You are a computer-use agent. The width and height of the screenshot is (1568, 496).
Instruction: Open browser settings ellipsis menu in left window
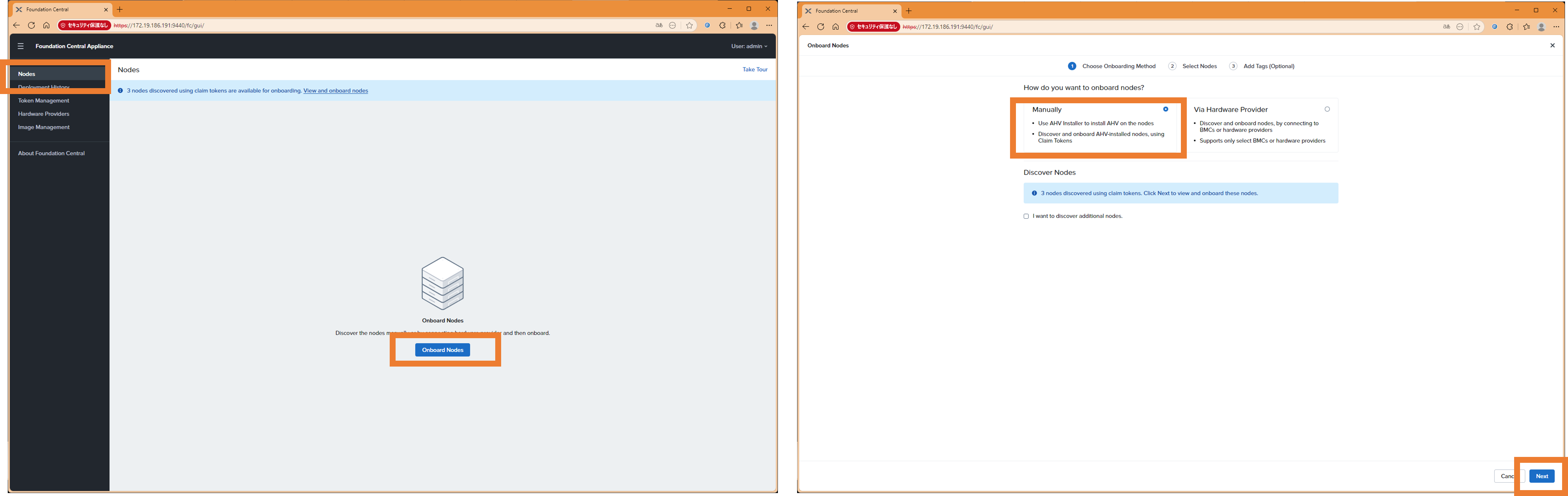click(769, 25)
